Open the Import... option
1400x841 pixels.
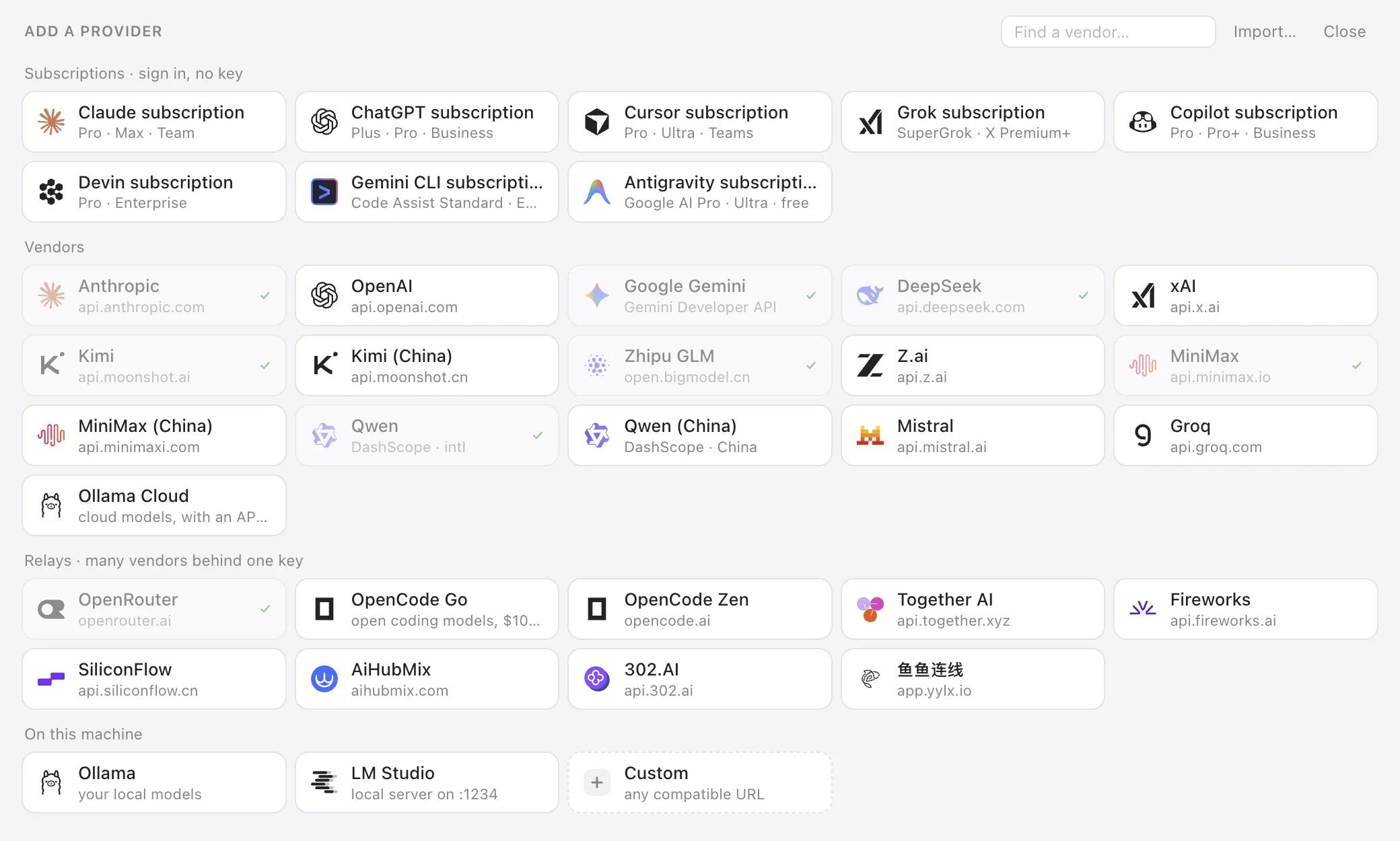click(1264, 32)
